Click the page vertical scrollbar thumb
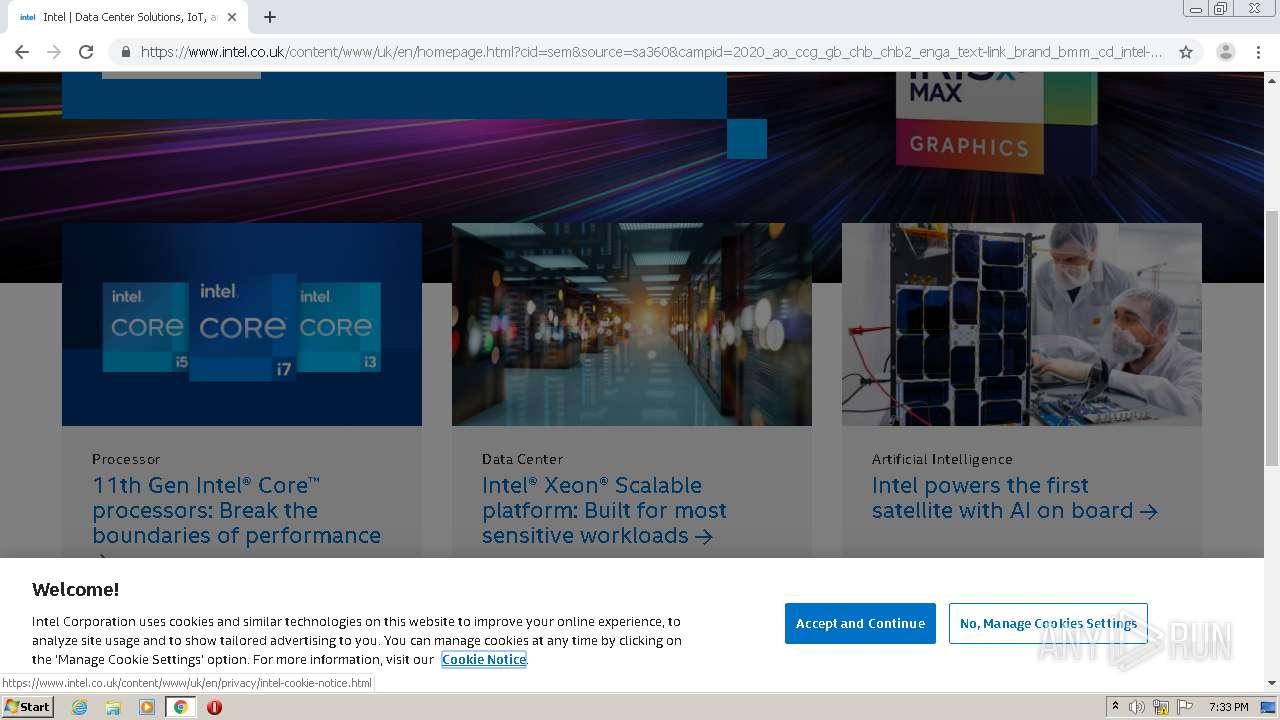 pos(1272,338)
